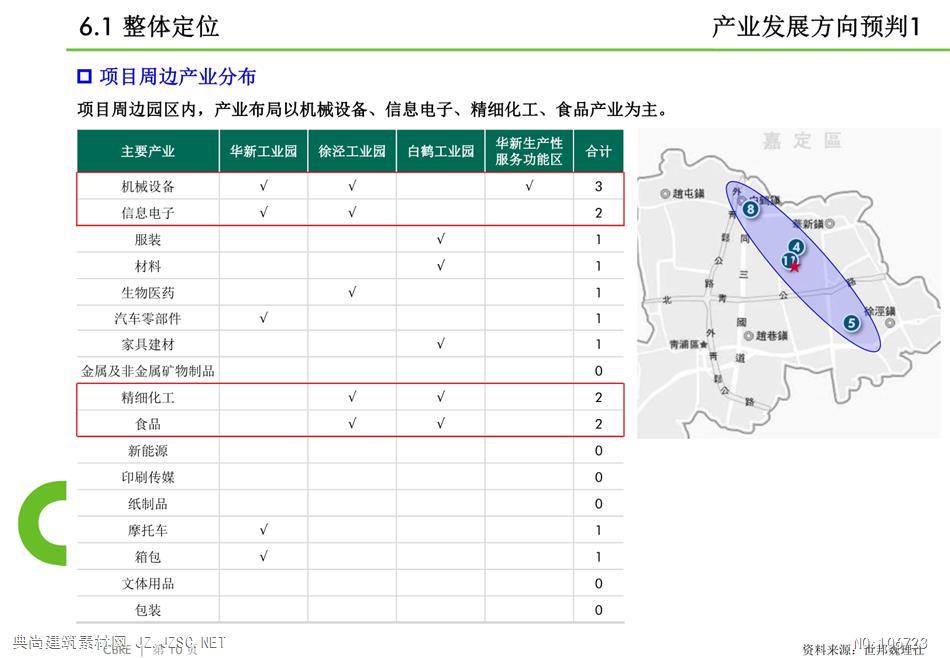Click the 合计 column header
950x658 pixels.
click(599, 151)
